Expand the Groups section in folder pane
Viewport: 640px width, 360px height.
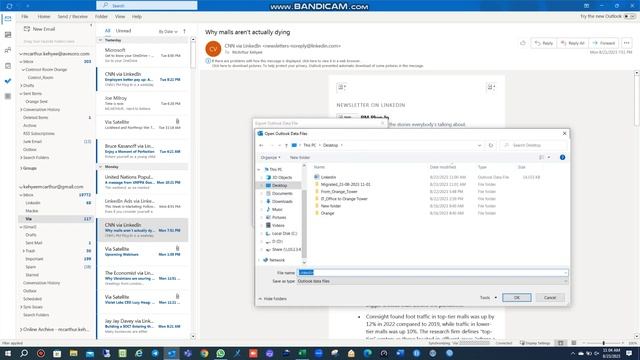(x=21, y=168)
